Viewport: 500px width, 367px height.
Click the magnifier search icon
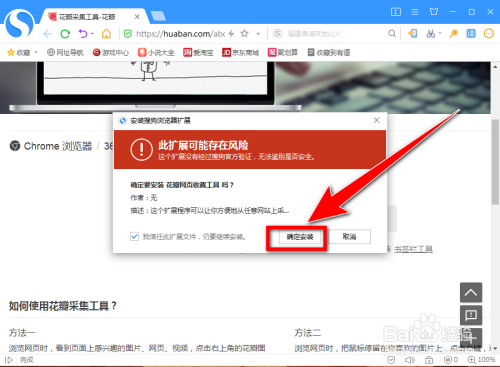(x=392, y=34)
